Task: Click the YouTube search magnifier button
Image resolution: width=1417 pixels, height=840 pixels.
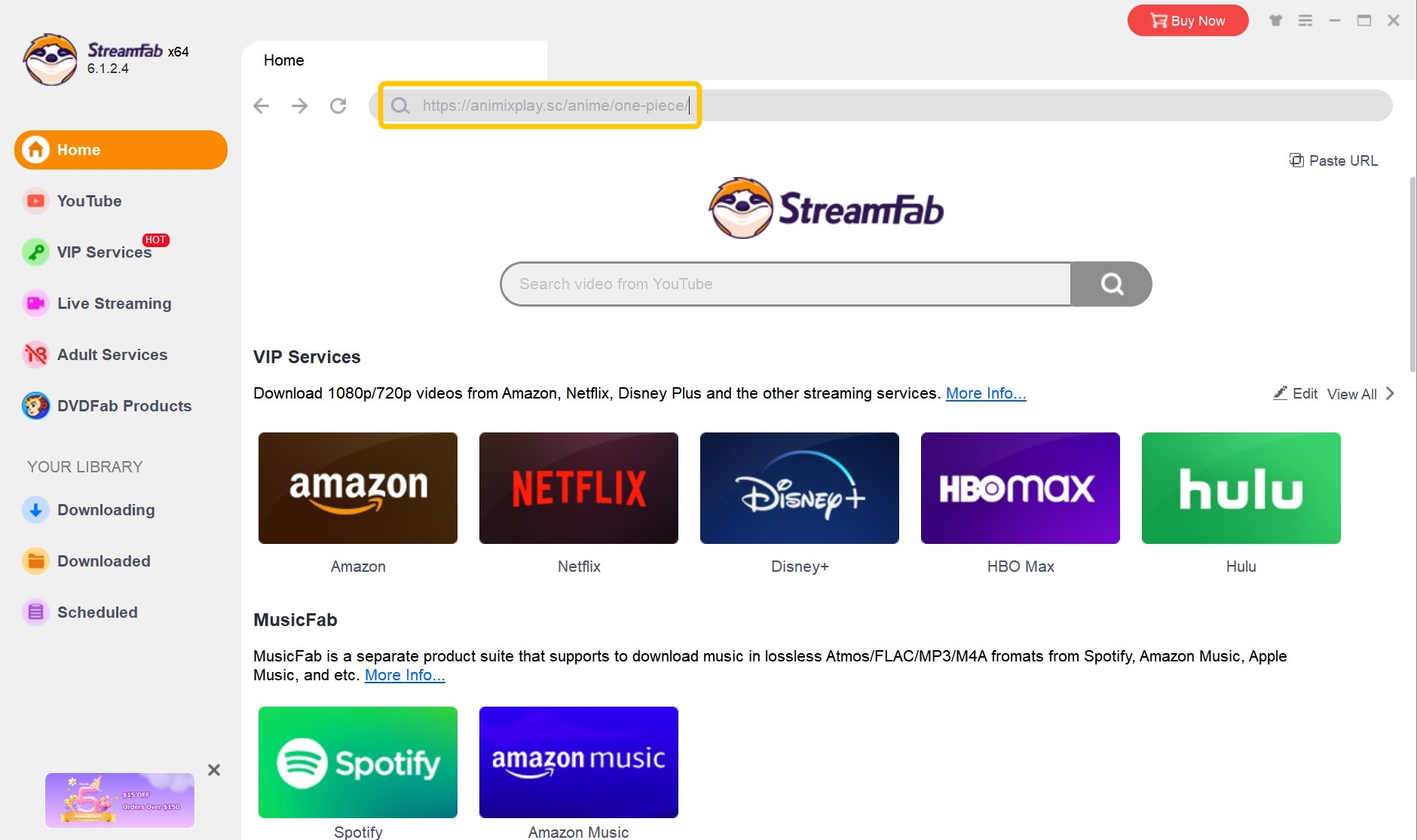Action: 1111,284
